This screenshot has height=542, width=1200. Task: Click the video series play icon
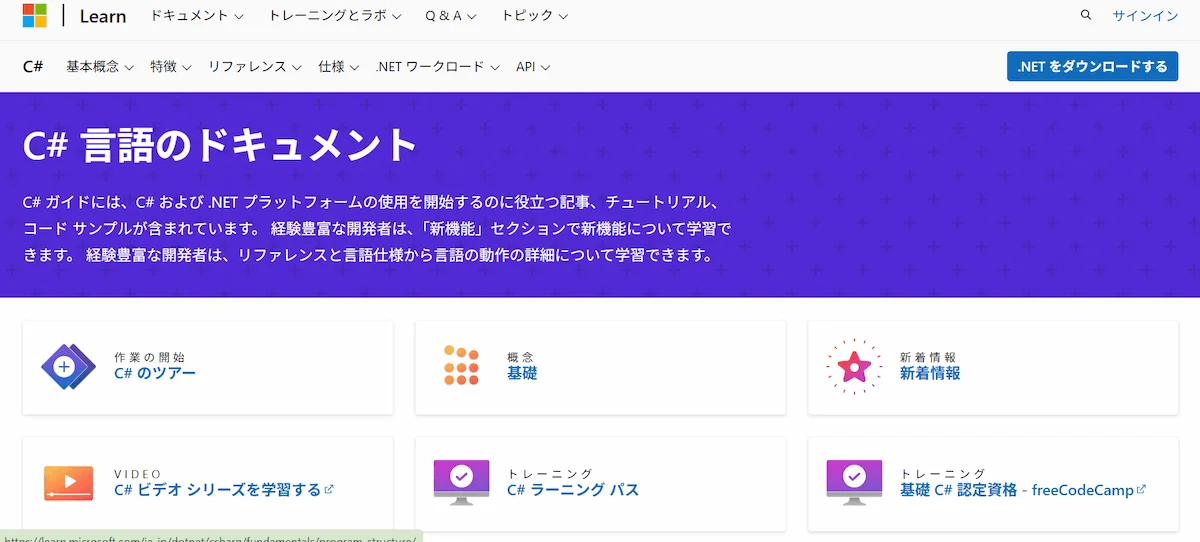click(68, 483)
